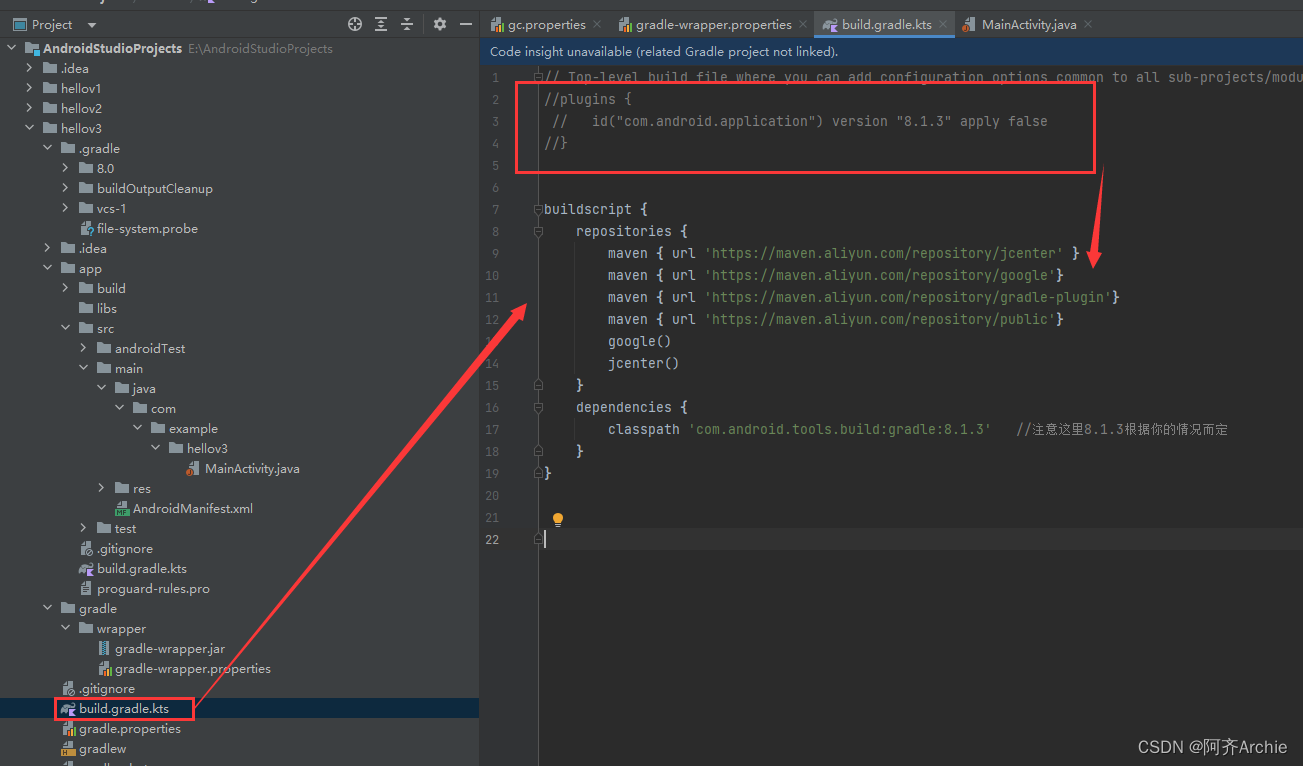Click the classpath line in the editor
The image size is (1303, 766).
(x=799, y=429)
